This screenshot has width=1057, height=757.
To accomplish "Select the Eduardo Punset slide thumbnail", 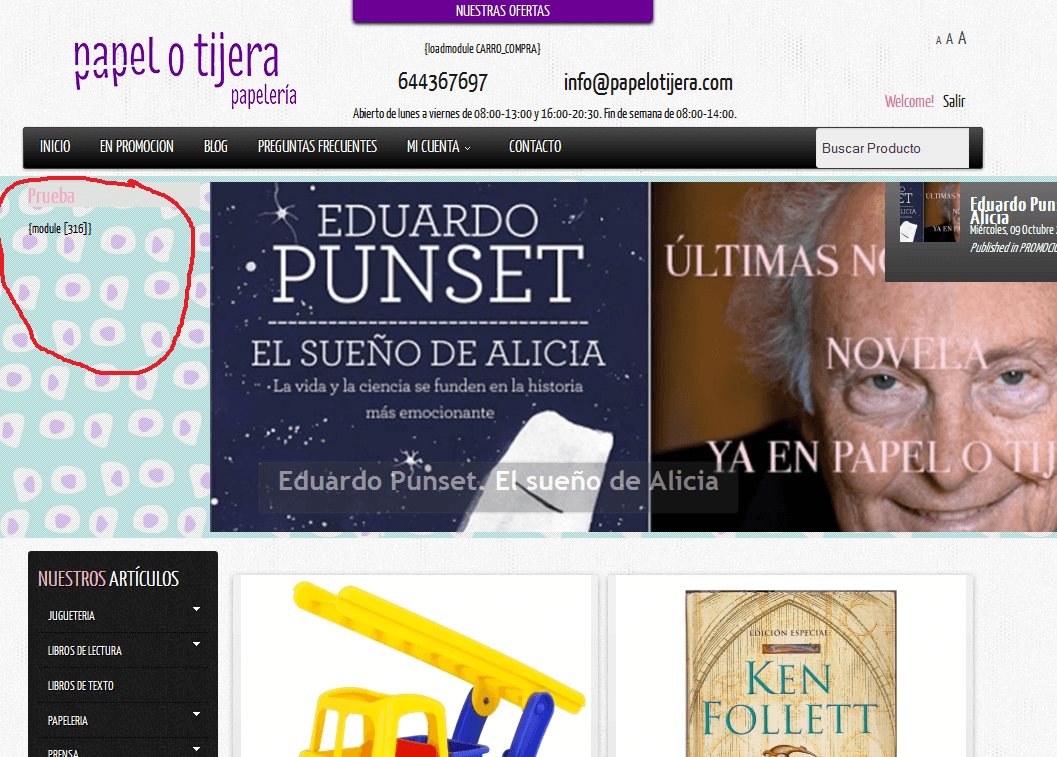I will pyautogui.click(x=929, y=212).
